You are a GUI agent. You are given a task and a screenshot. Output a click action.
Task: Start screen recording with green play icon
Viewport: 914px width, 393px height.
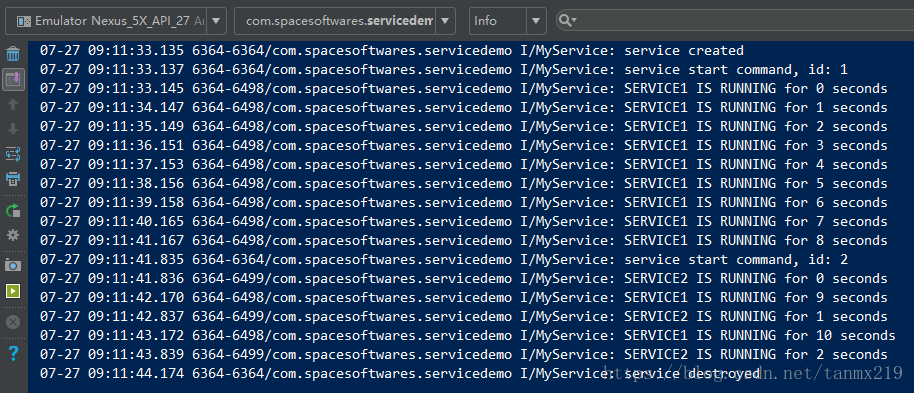pyautogui.click(x=13, y=290)
